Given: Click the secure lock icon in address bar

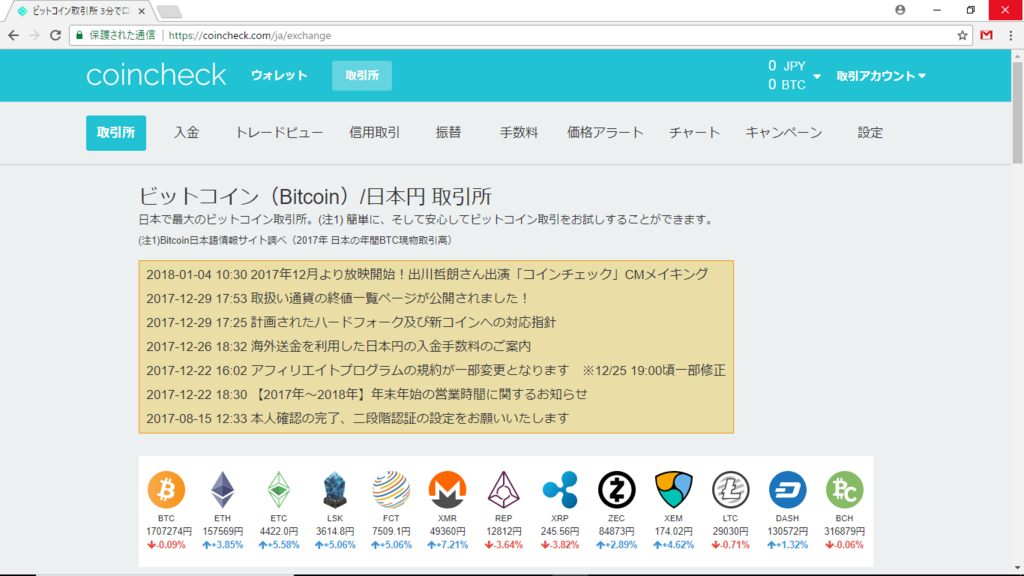Looking at the screenshot, I should (80, 35).
